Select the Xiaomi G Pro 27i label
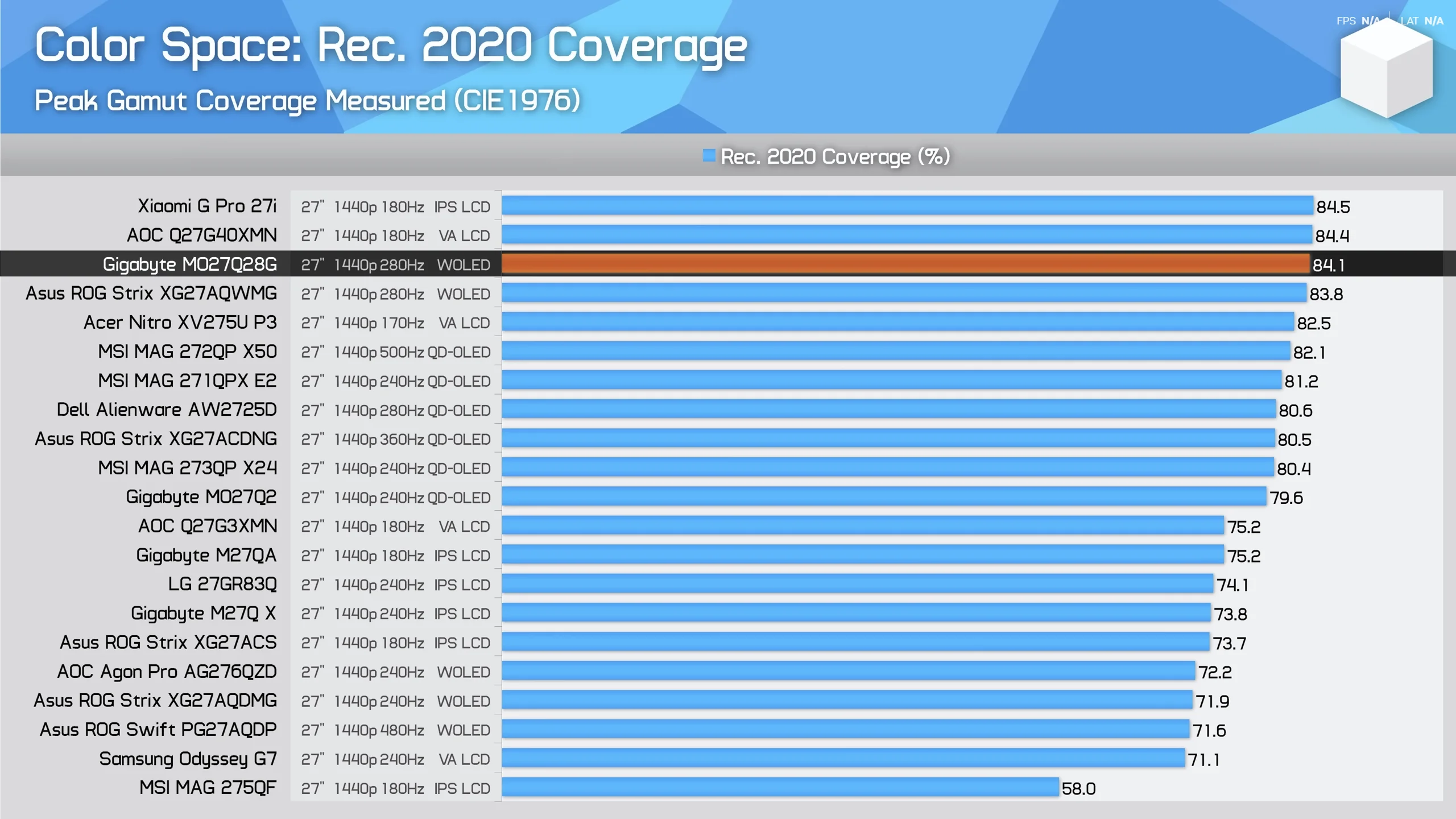 [207, 206]
